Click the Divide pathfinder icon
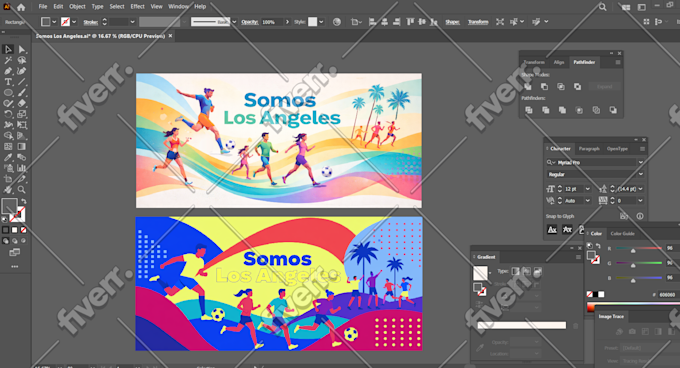This screenshot has width=680, height=368. pos(529,110)
